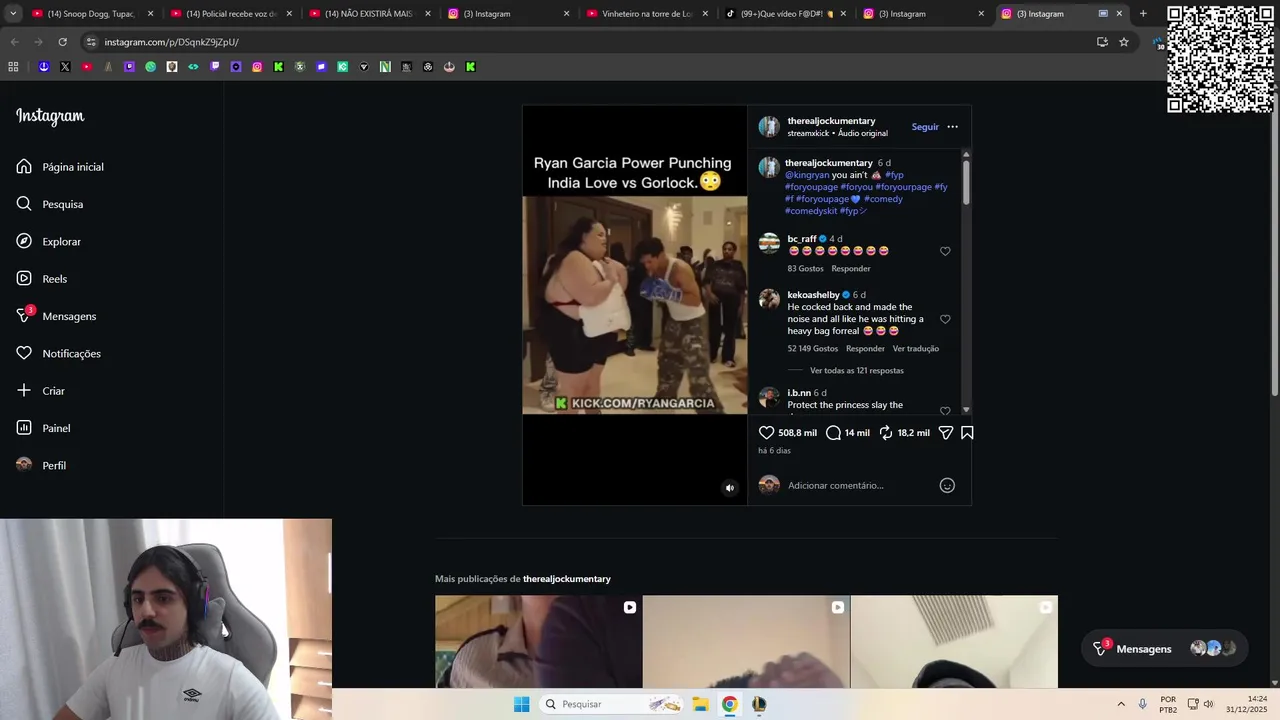
Task: Switch to NÃO EXISTIRÁ MAIS tab
Action: tap(368, 14)
